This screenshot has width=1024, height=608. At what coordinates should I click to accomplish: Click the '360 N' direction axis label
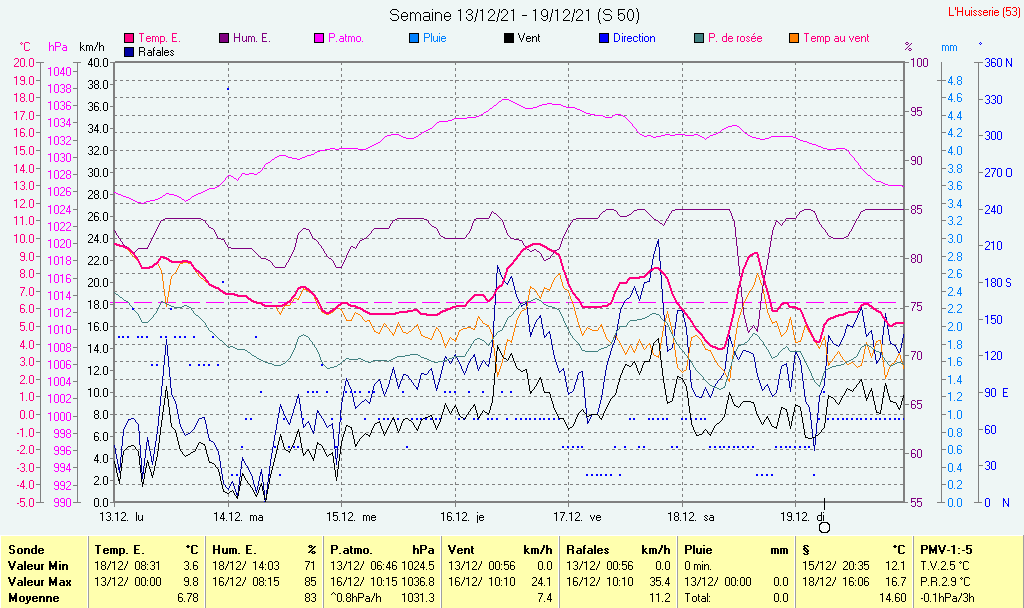point(999,63)
